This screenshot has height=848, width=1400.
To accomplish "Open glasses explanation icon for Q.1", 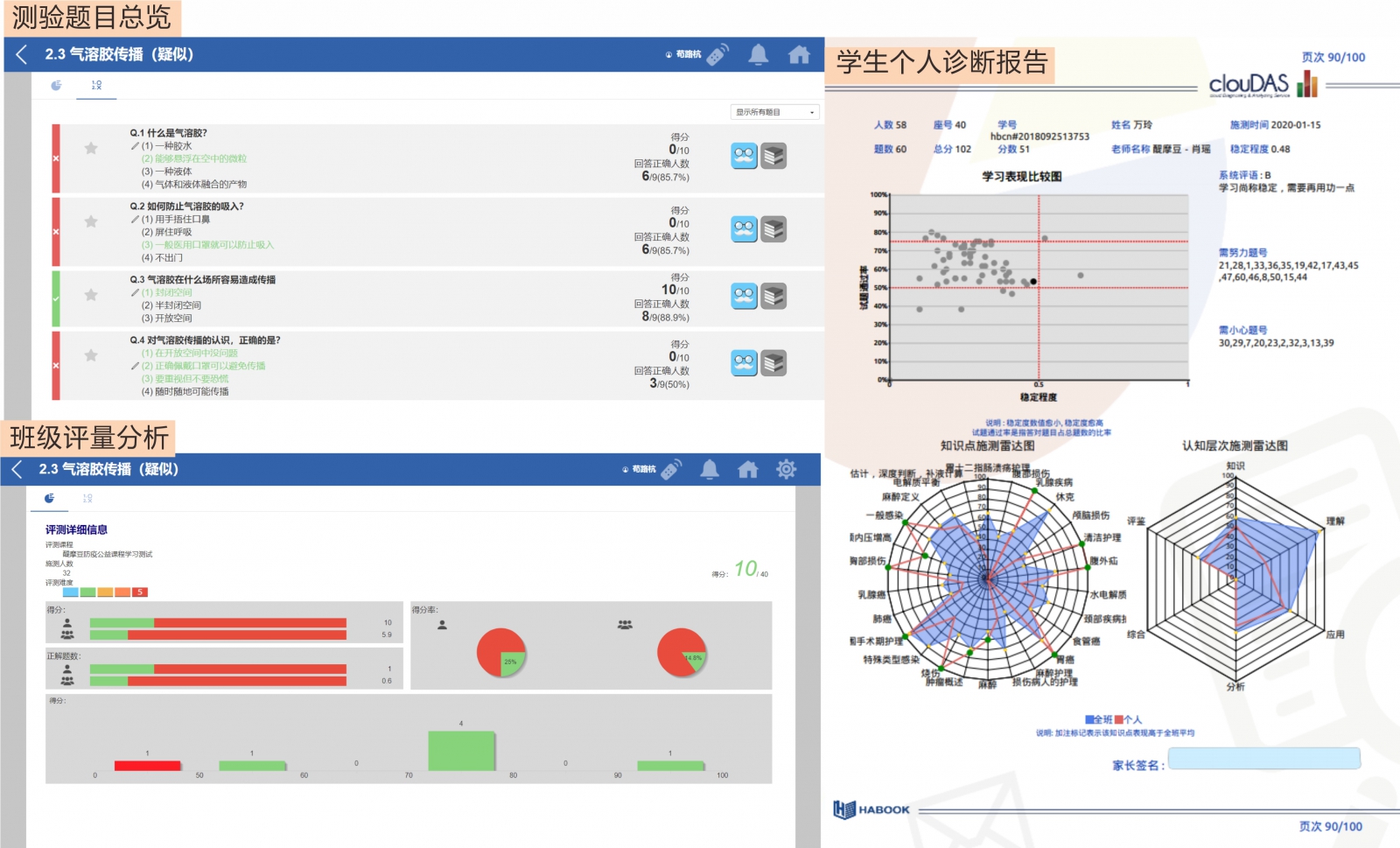I will point(744,156).
